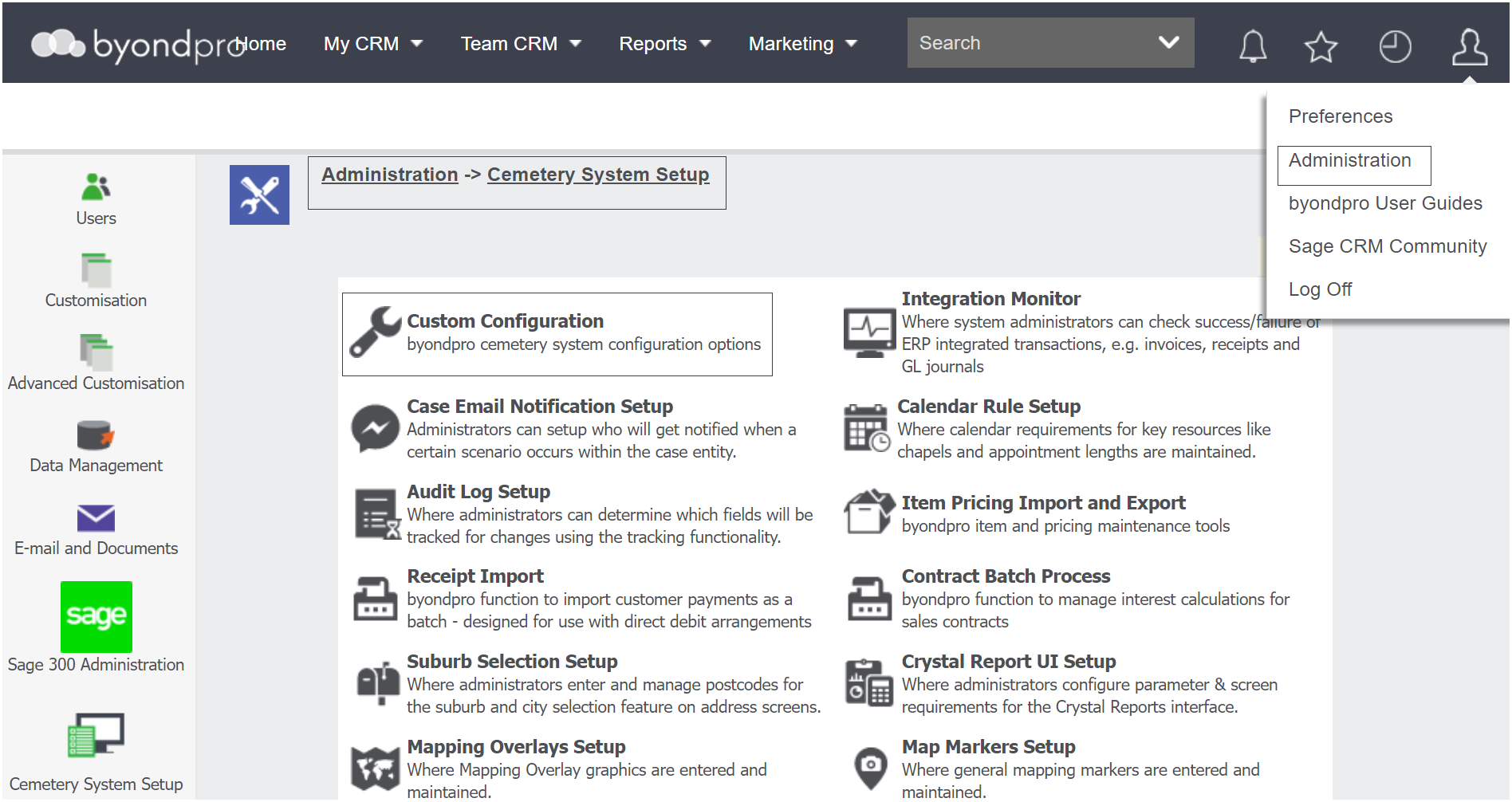Click the Integration Monitor screen icon
The height and width of the screenshot is (802, 1512).
(x=869, y=332)
